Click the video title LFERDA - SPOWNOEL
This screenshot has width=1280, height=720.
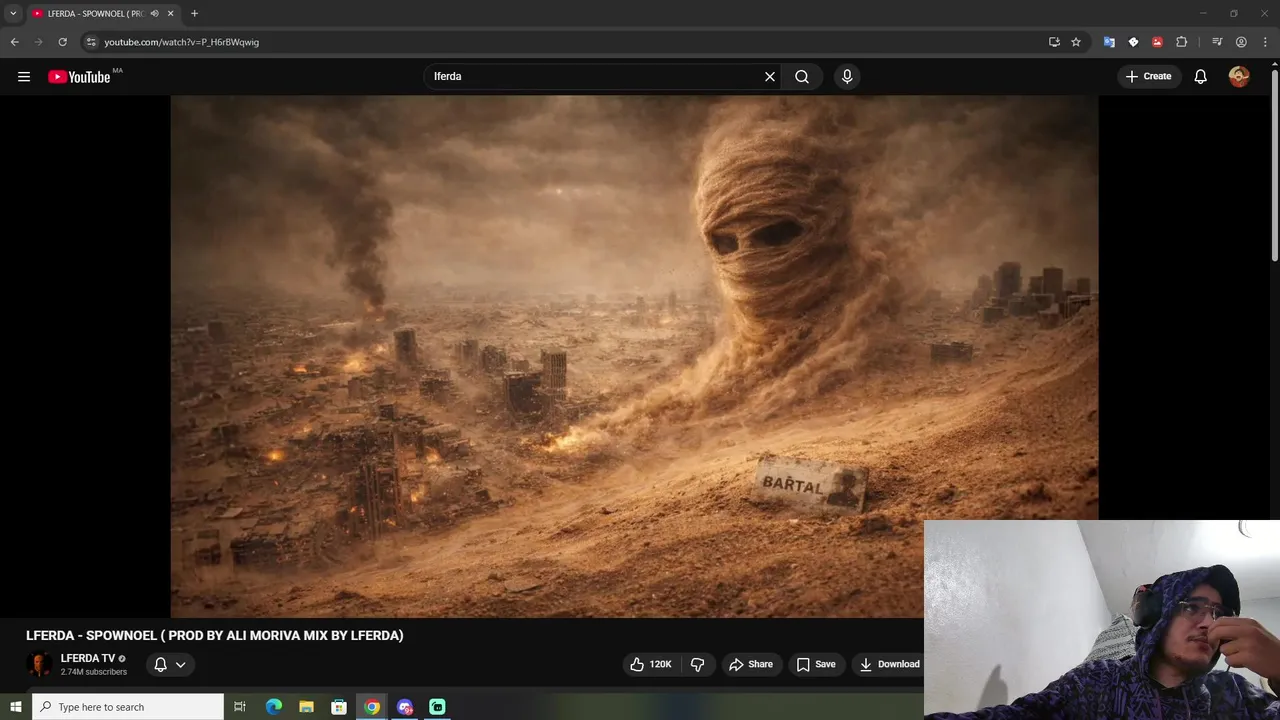point(215,635)
